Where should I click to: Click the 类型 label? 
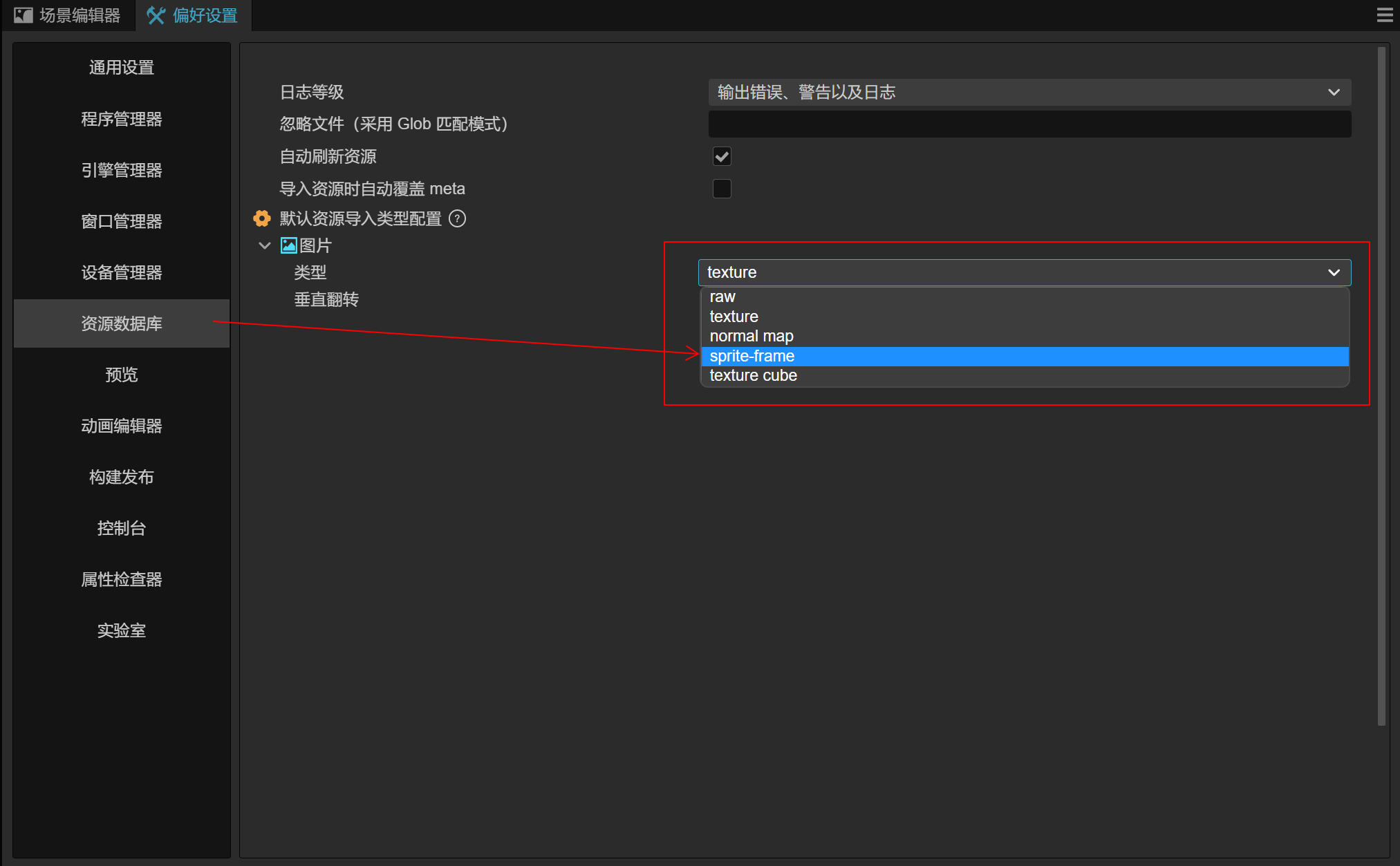pyautogui.click(x=310, y=272)
